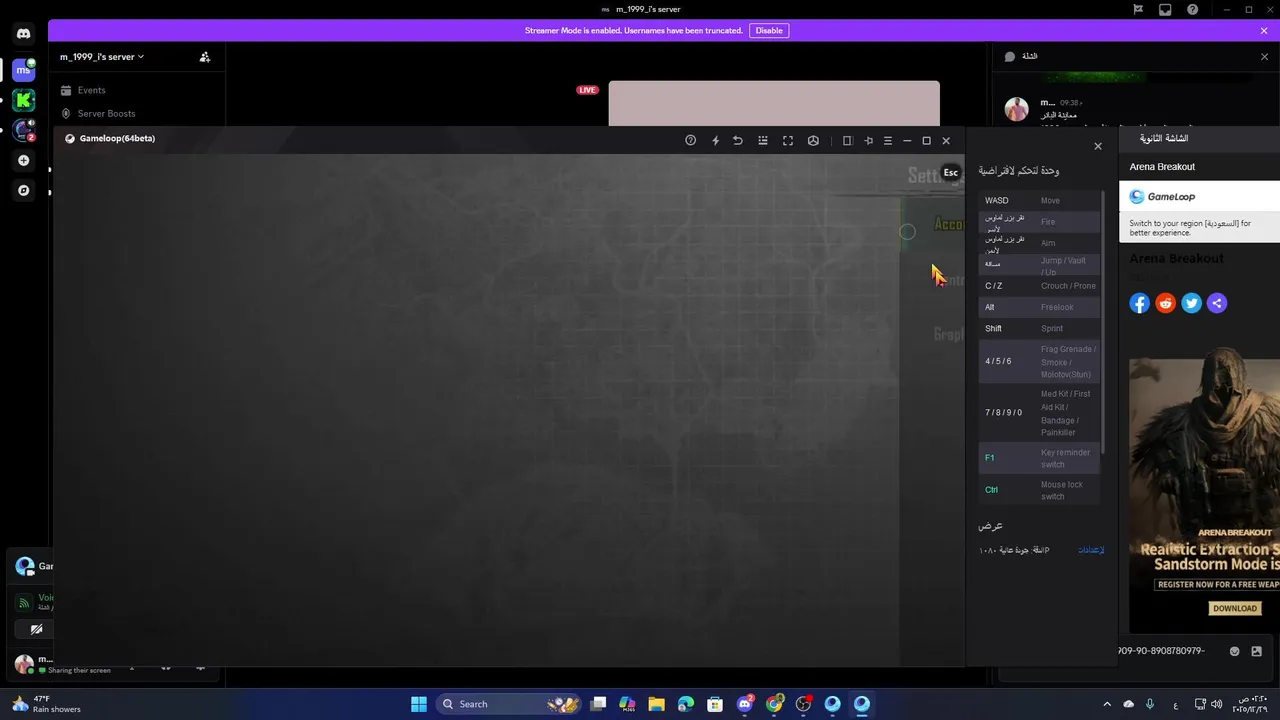1280x720 pixels.
Task: Select the Ctrl Mouse lock switch row
Action: click(x=1039, y=490)
